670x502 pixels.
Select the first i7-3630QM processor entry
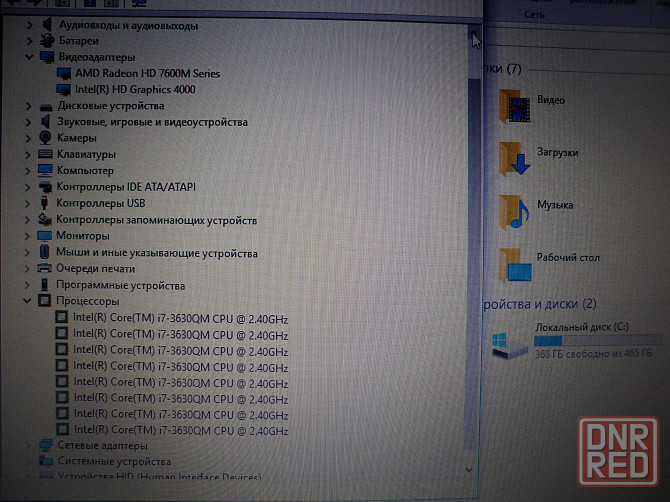180,318
